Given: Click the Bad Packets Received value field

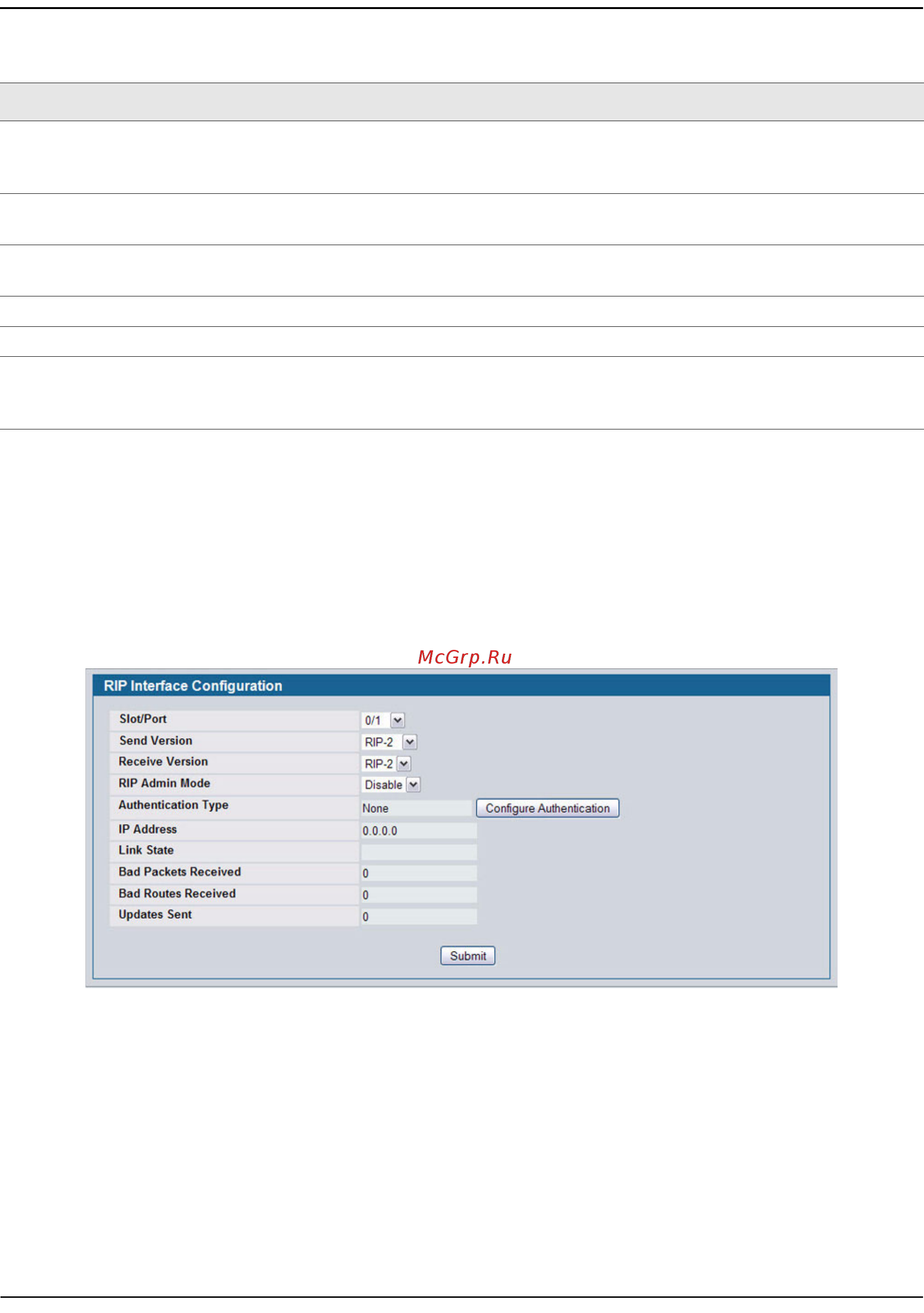Looking at the screenshot, I should pos(419,873).
